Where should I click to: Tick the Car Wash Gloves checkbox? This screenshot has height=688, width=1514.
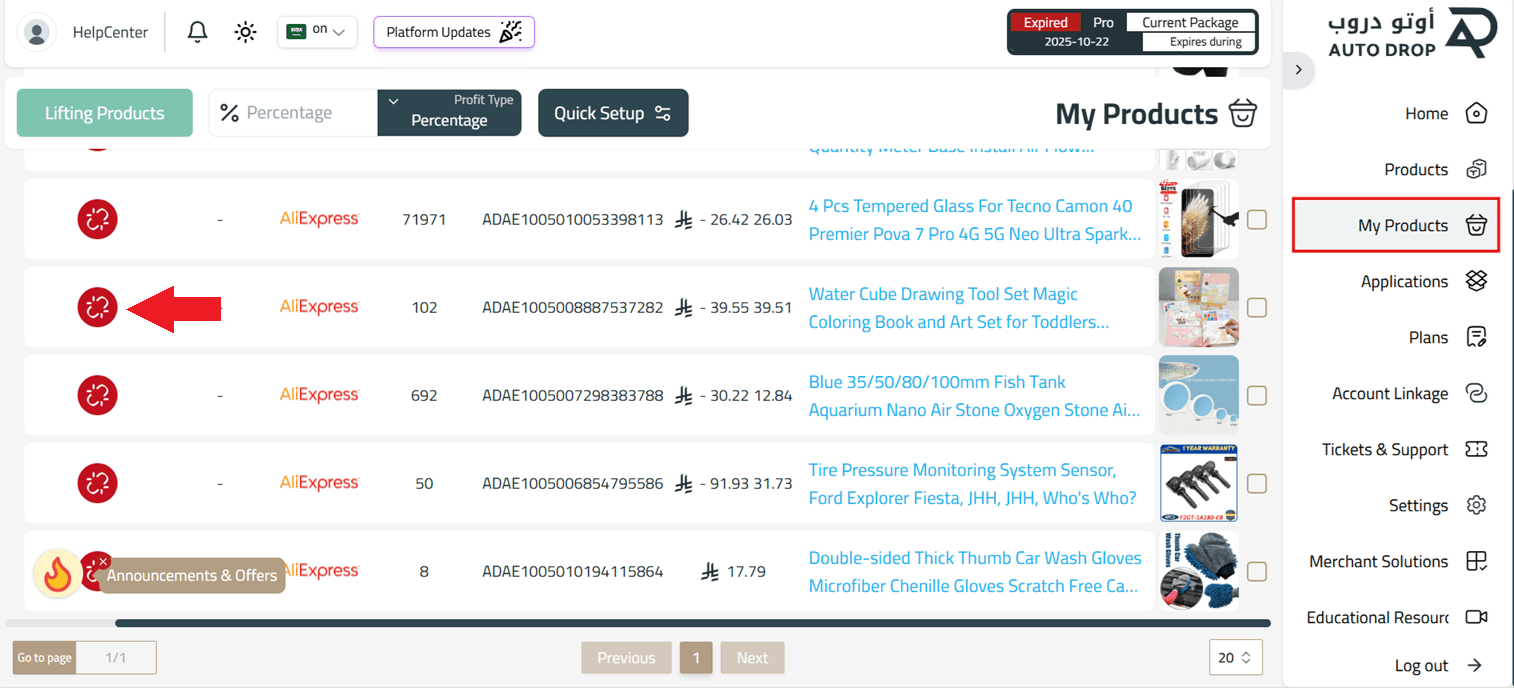1257,571
